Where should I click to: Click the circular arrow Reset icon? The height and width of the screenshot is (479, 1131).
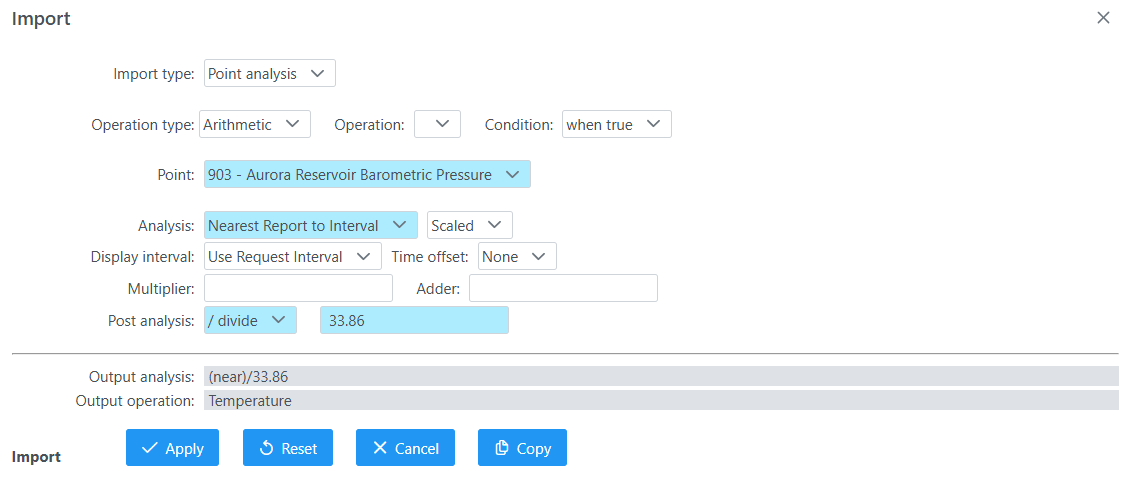(266, 448)
